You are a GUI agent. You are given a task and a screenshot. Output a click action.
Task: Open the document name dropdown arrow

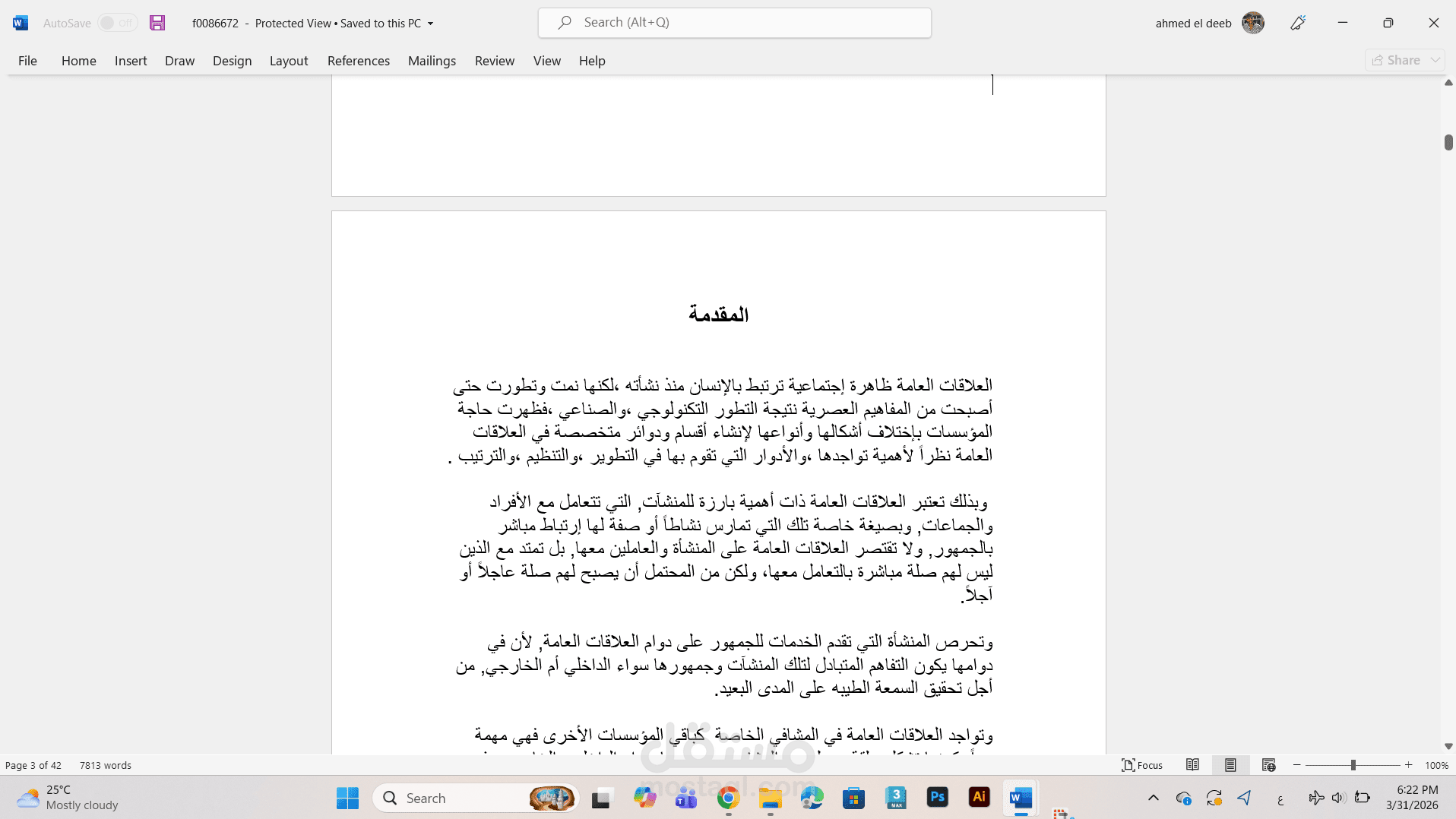point(430,24)
